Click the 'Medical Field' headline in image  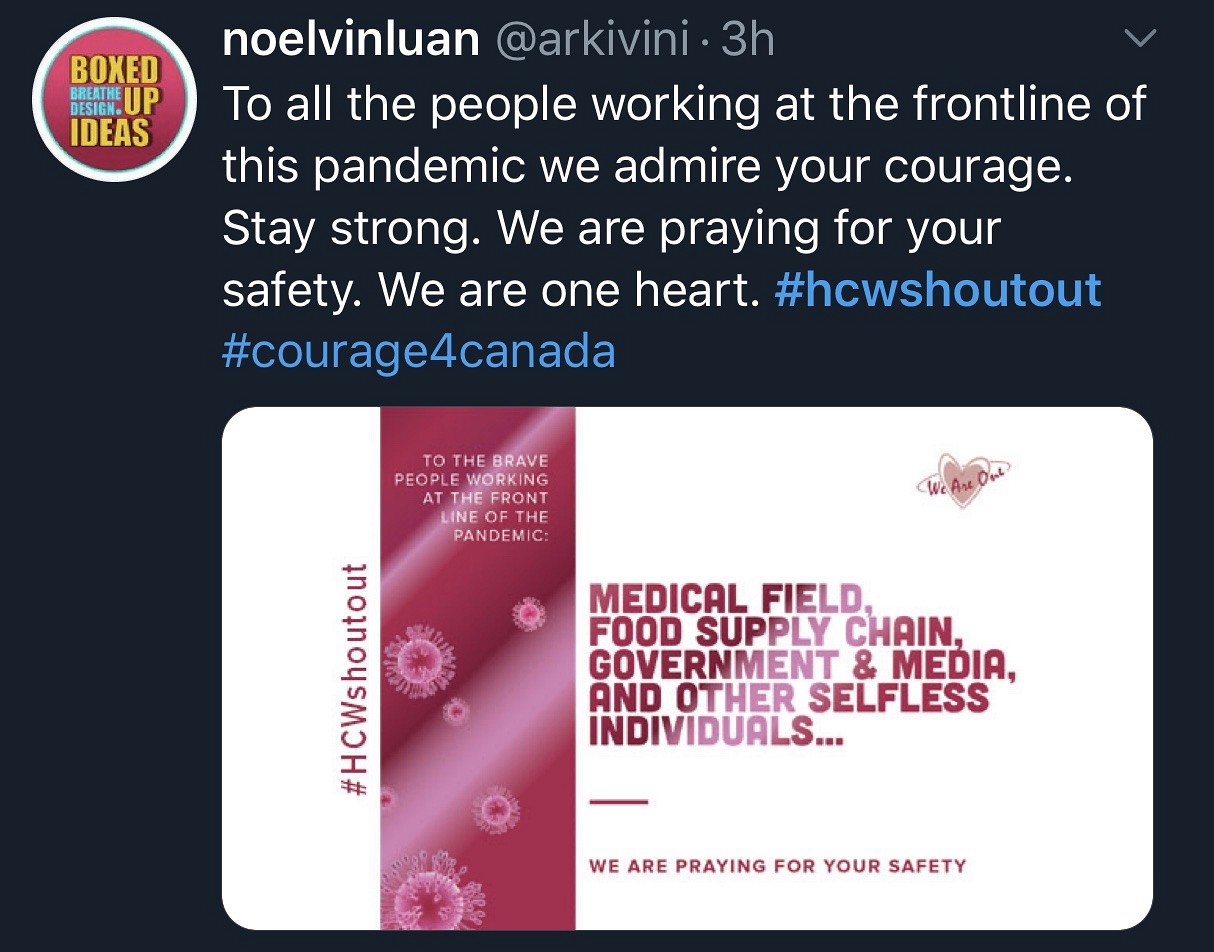click(730, 600)
